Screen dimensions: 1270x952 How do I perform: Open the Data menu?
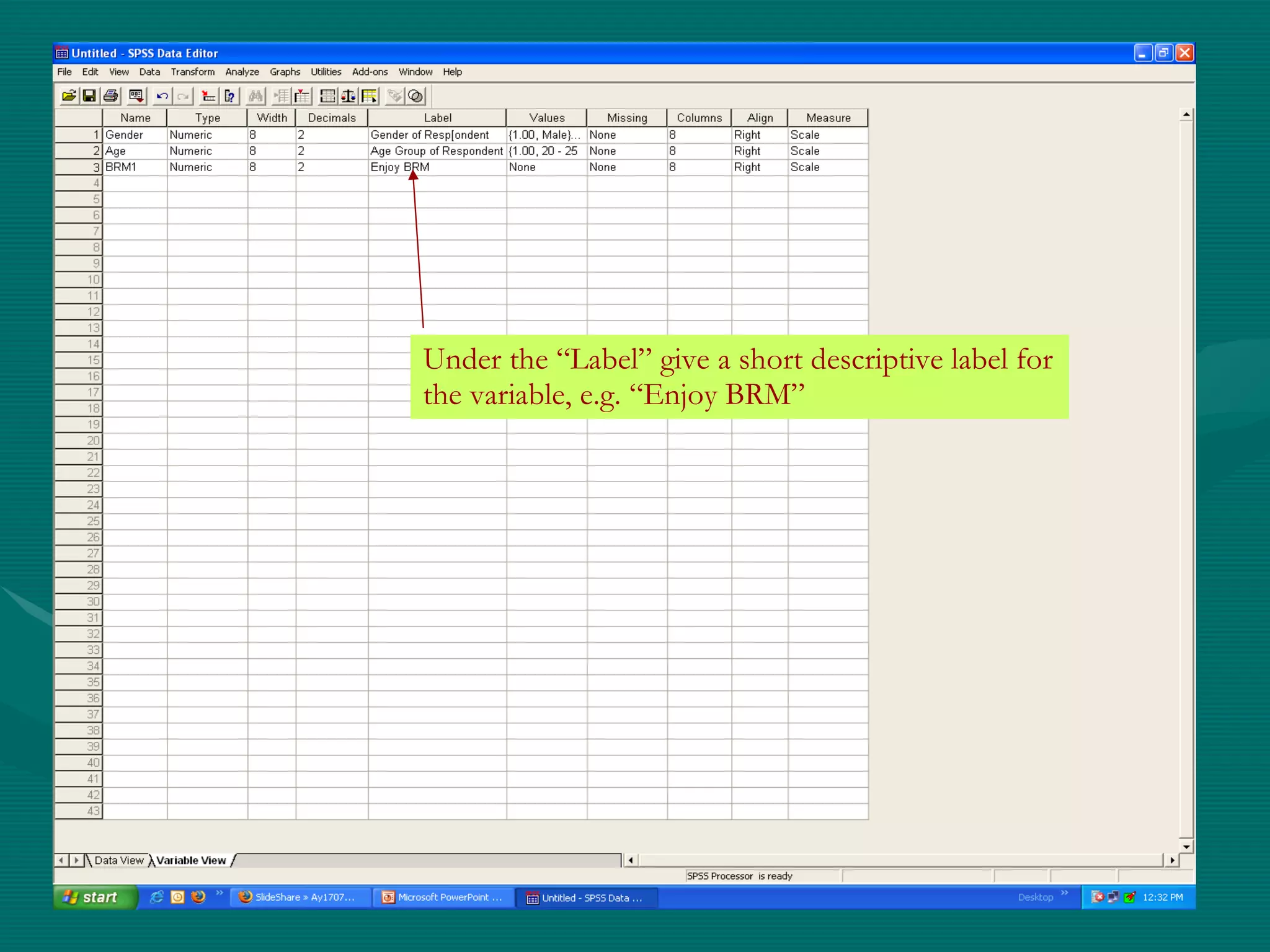(149, 72)
